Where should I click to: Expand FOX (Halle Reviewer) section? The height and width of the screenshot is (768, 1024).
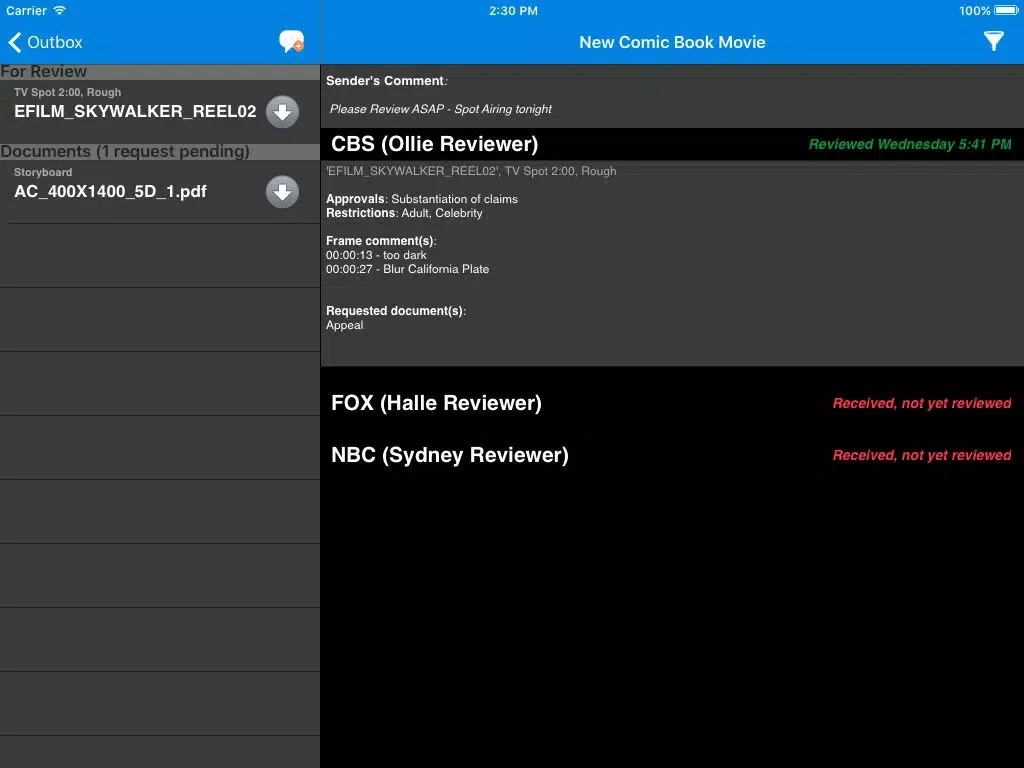(x=672, y=403)
